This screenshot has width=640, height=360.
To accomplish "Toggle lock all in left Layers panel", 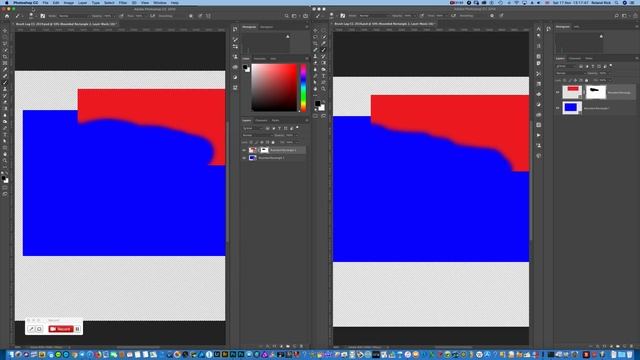I will 273,142.
